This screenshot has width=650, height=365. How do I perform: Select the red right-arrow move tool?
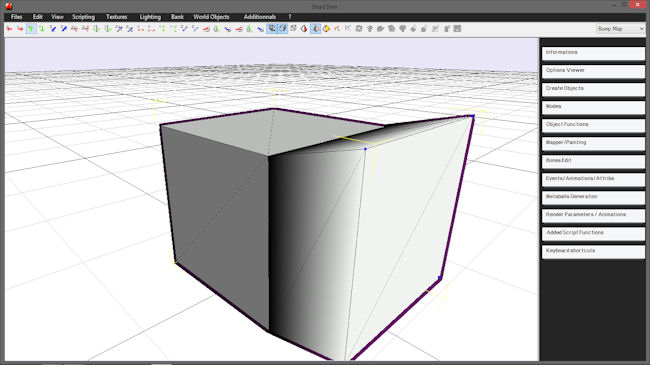(20, 29)
